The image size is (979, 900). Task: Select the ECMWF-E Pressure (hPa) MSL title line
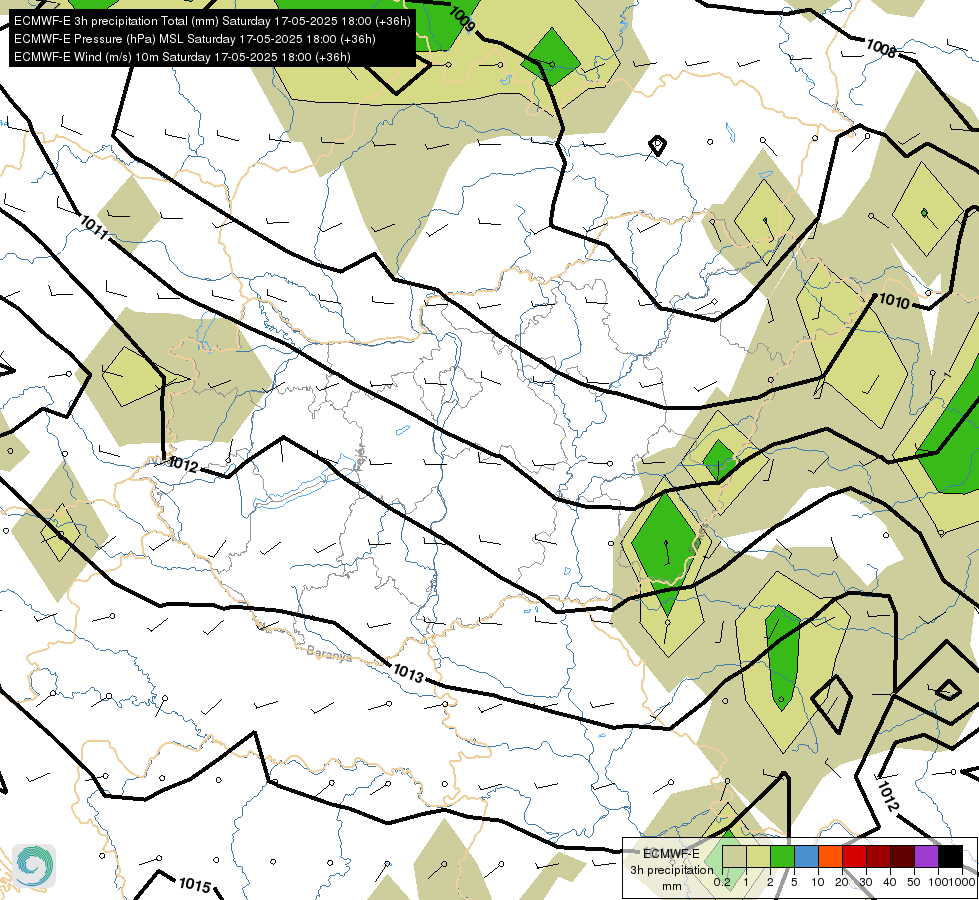tap(195, 39)
